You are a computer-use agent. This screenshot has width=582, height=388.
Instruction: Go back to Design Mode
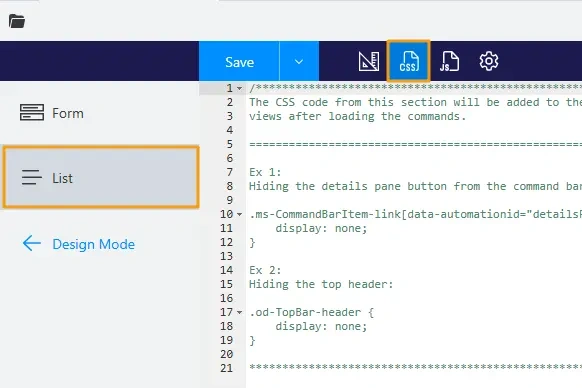[79, 244]
